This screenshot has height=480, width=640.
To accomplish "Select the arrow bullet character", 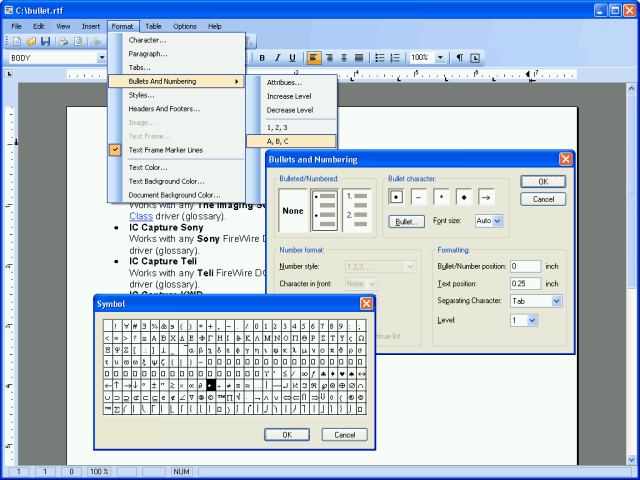I will [487, 197].
